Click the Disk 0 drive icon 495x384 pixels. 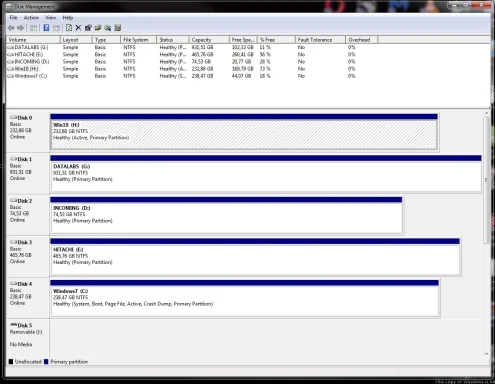point(13,117)
